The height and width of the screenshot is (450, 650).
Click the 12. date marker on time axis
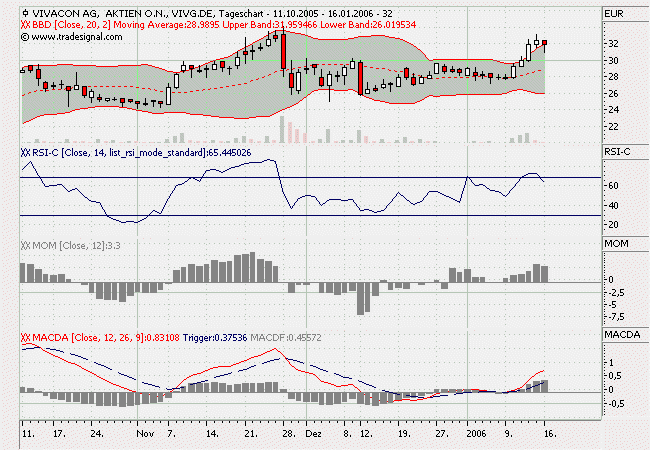366,434
